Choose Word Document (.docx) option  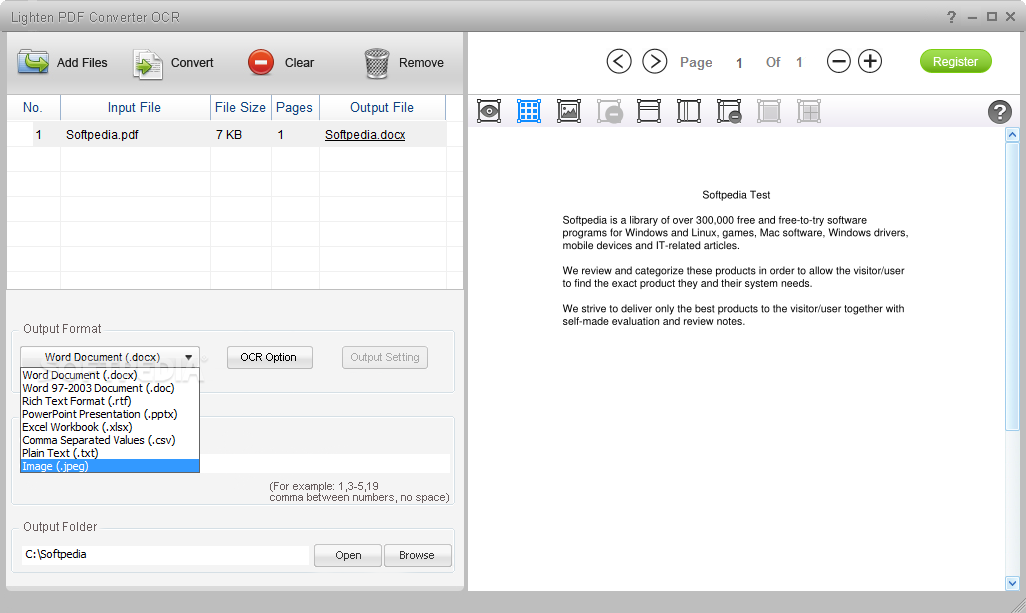tap(109, 375)
